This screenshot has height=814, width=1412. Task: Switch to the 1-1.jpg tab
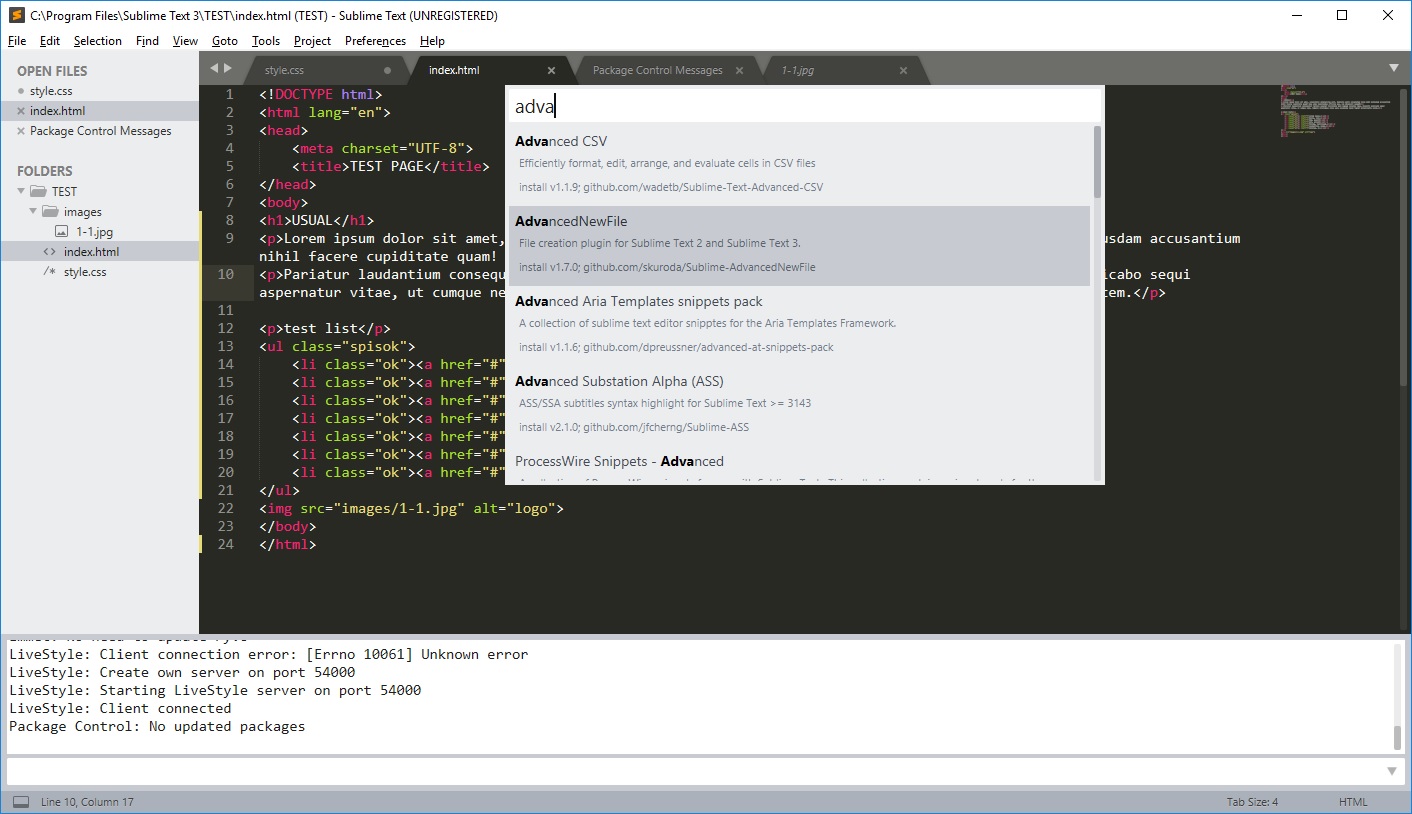(797, 70)
